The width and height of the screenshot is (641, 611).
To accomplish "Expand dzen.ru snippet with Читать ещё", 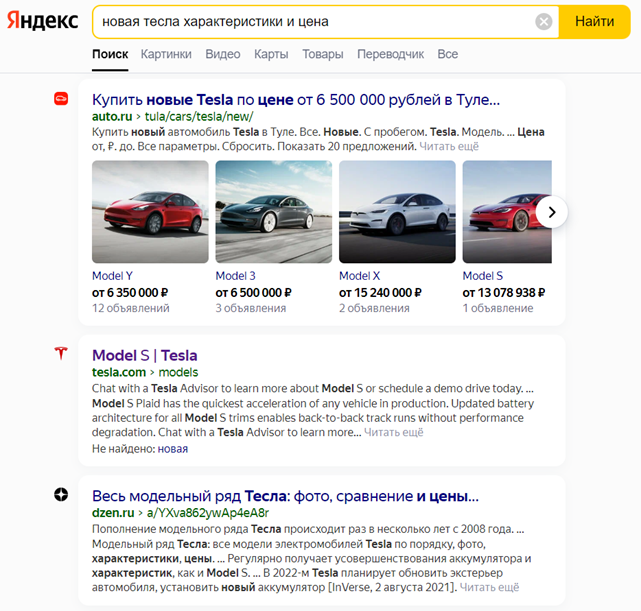I will (489, 587).
